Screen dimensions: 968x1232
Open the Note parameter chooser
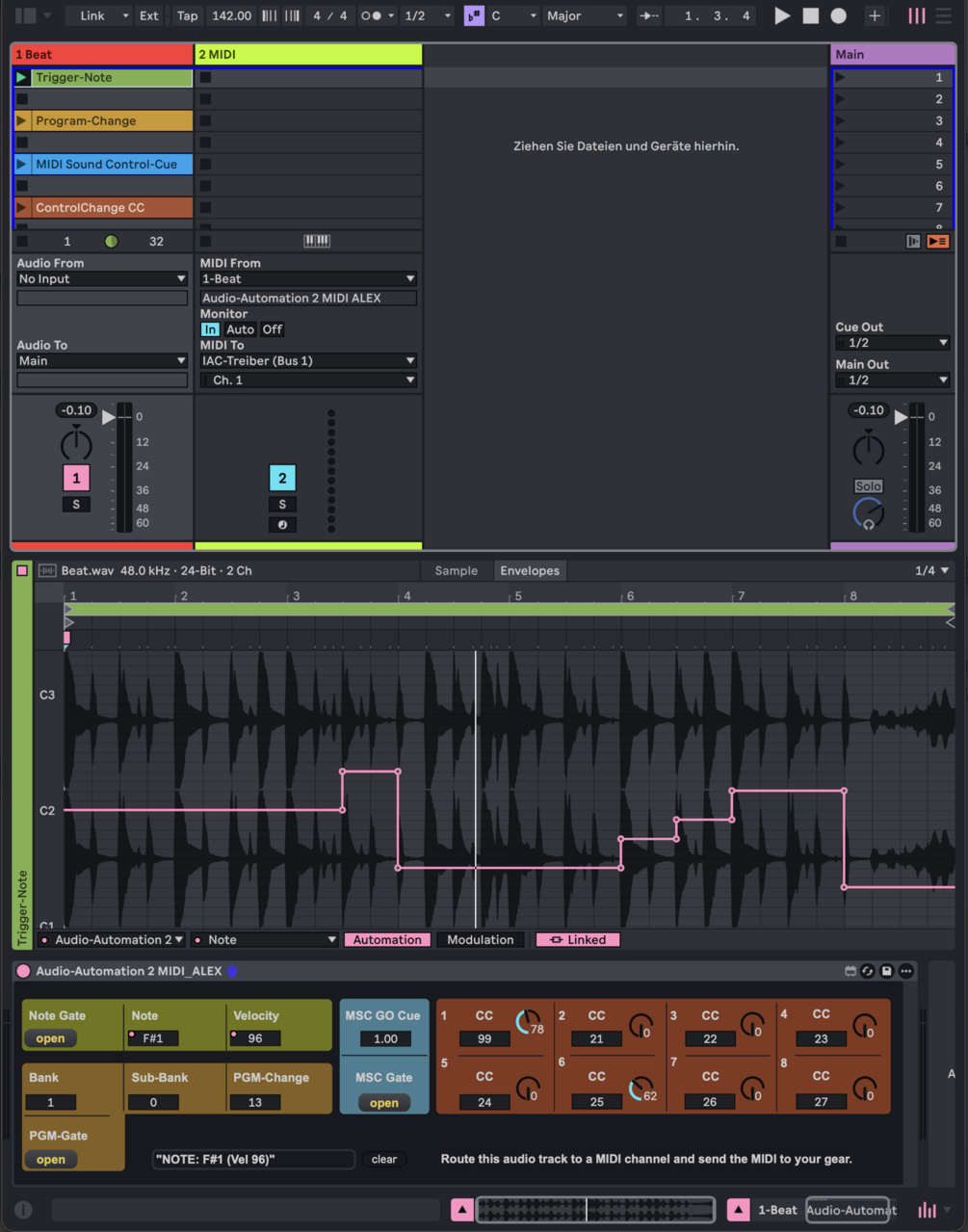coord(265,939)
